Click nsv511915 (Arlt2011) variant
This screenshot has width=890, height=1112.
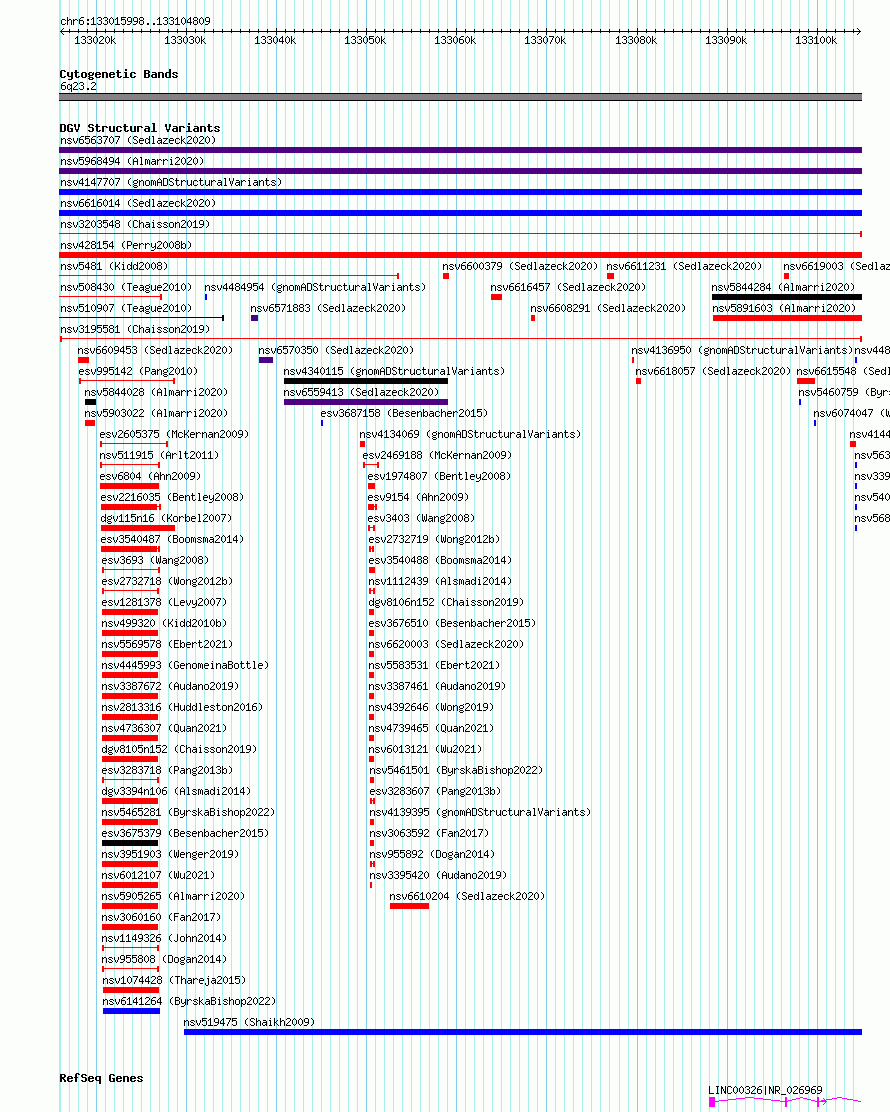[x=159, y=456]
